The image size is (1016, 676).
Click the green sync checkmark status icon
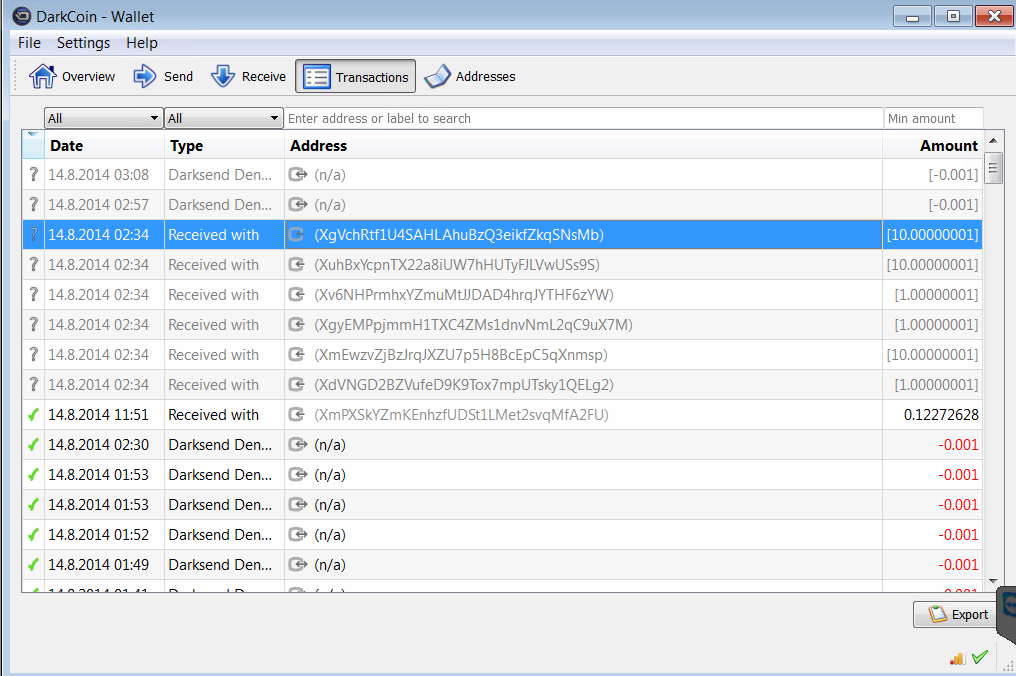(x=980, y=657)
